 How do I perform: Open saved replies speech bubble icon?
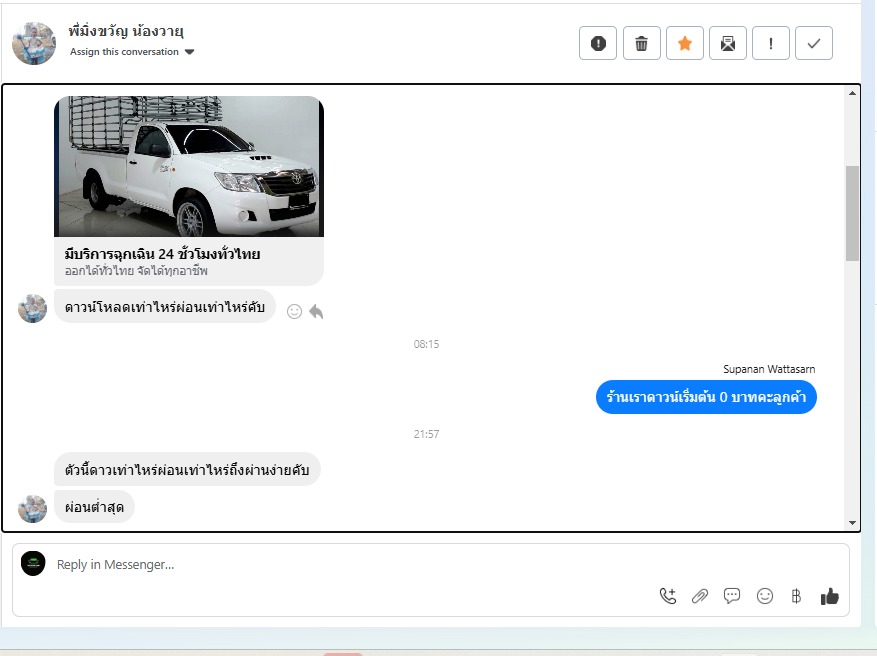(732, 596)
